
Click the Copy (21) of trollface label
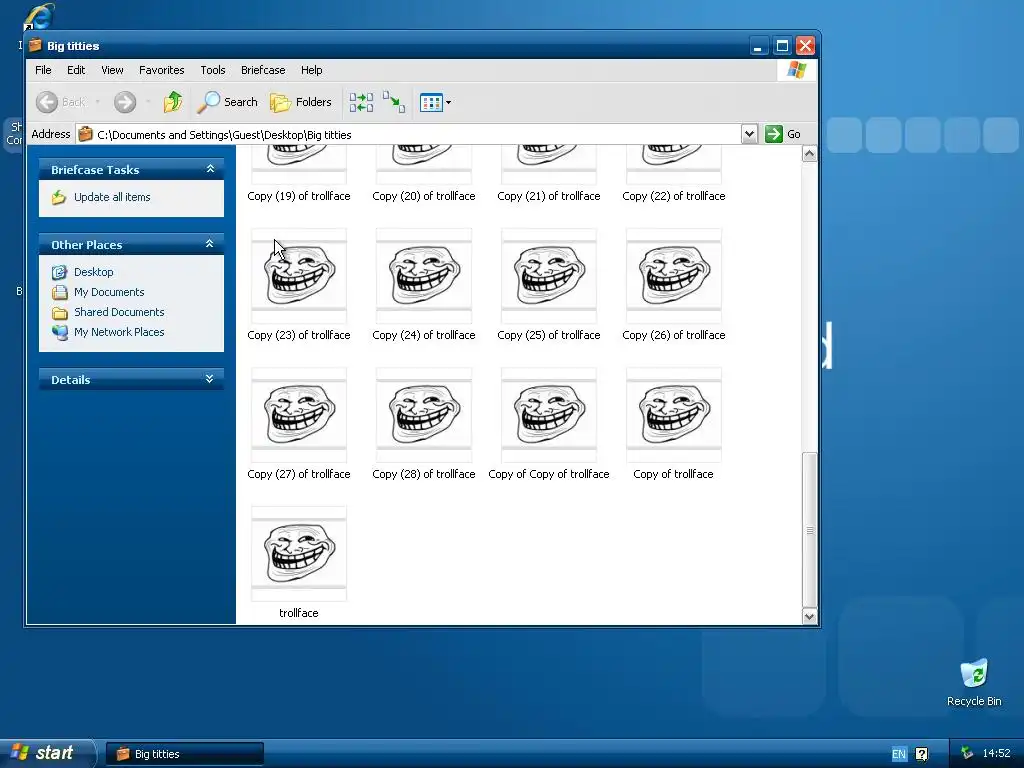(x=549, y=196)
